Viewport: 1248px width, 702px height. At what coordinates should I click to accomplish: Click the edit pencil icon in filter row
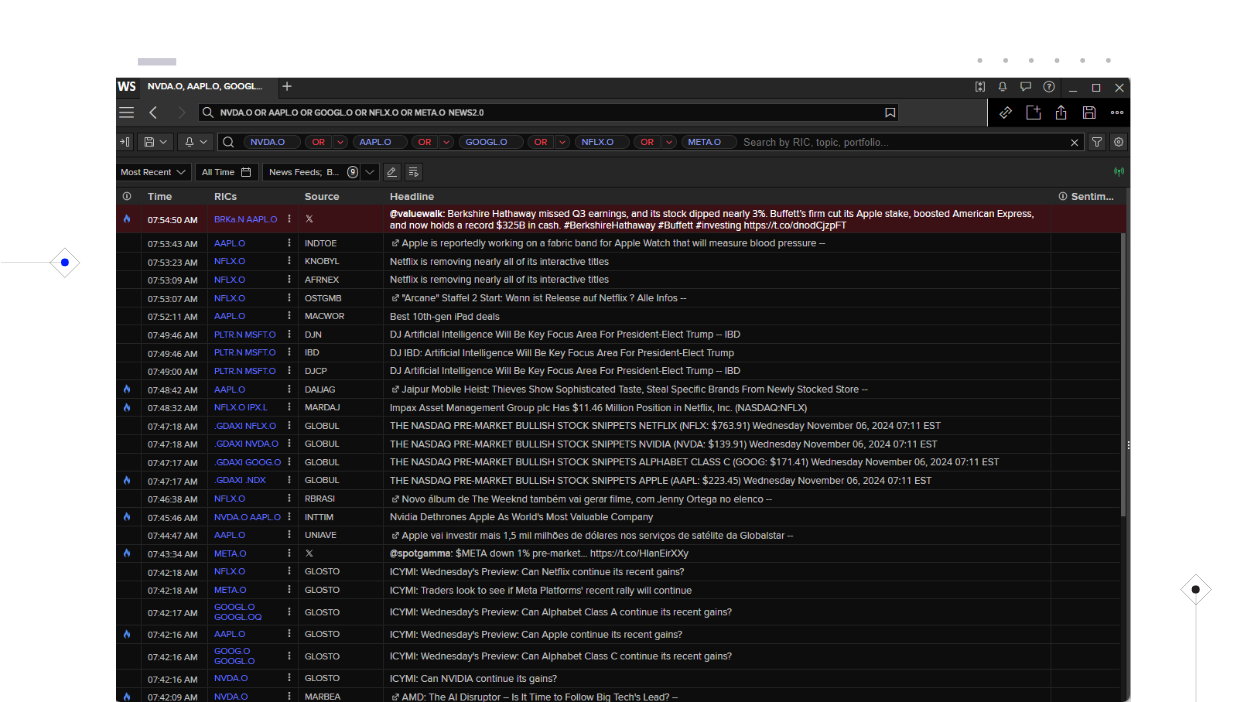click(392, 172)
